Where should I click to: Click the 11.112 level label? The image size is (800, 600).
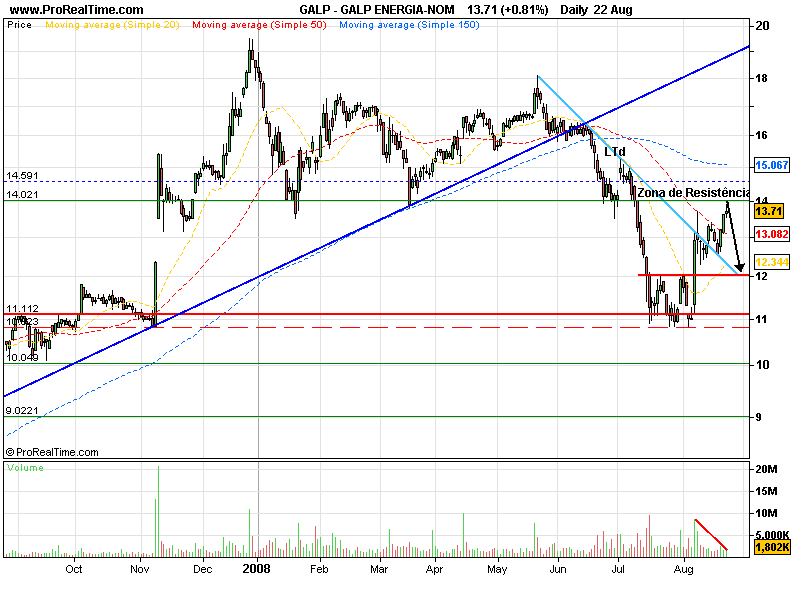[x=22, y=309]
